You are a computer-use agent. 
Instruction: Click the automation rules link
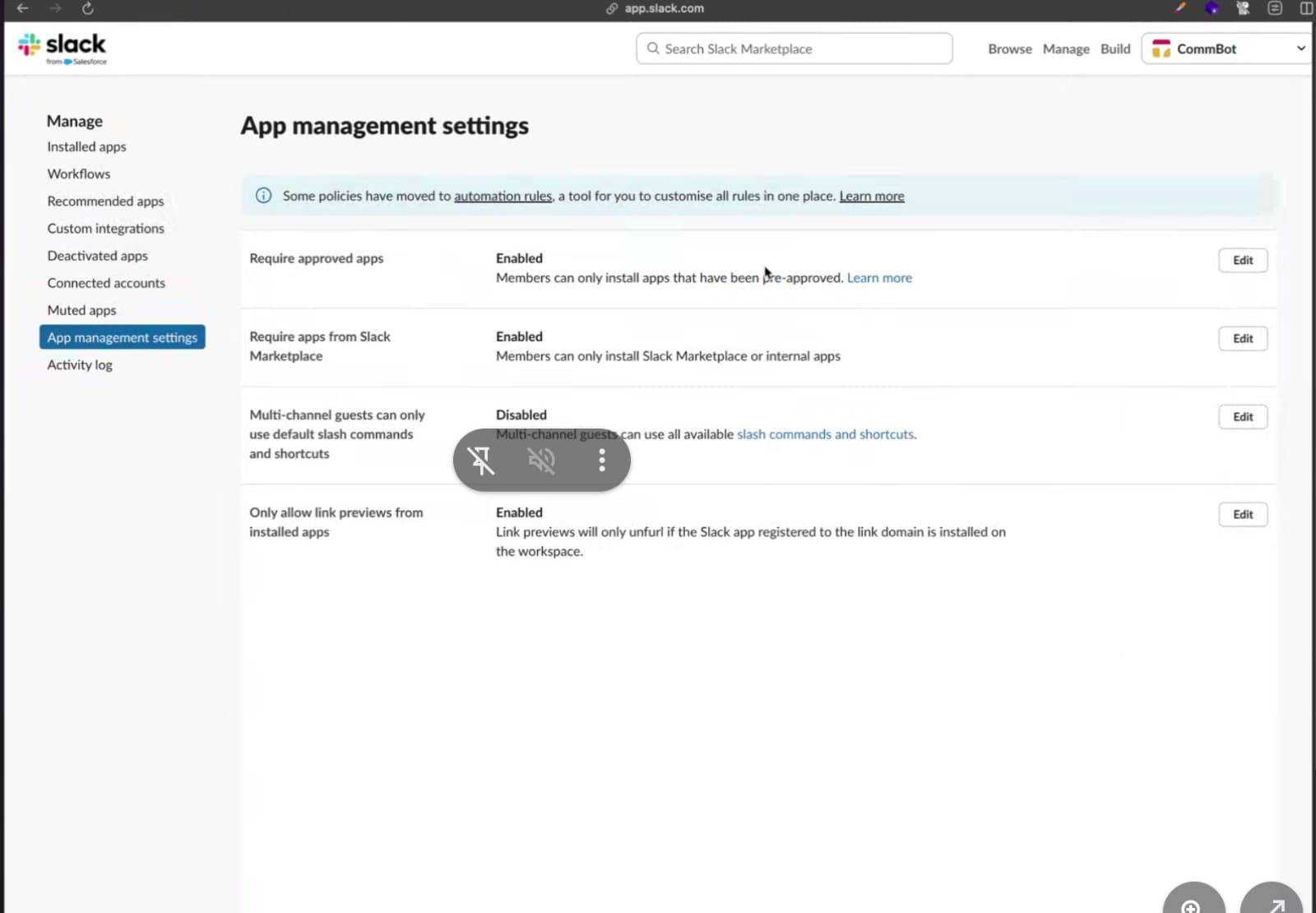(503, 196)
